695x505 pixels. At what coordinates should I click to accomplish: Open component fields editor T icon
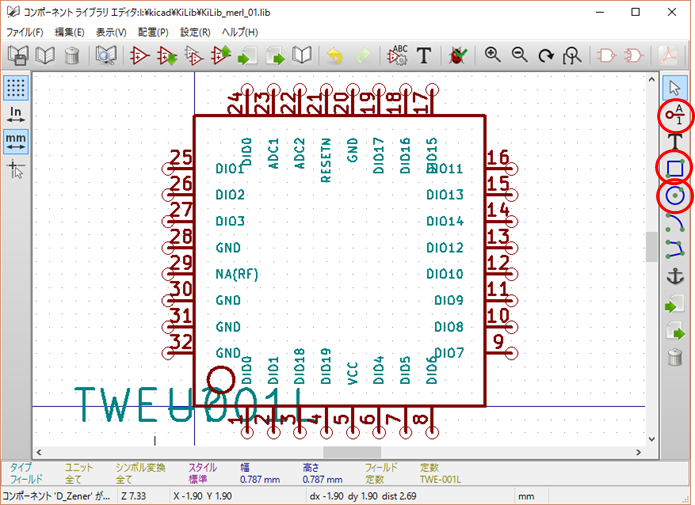pos(424,56)
